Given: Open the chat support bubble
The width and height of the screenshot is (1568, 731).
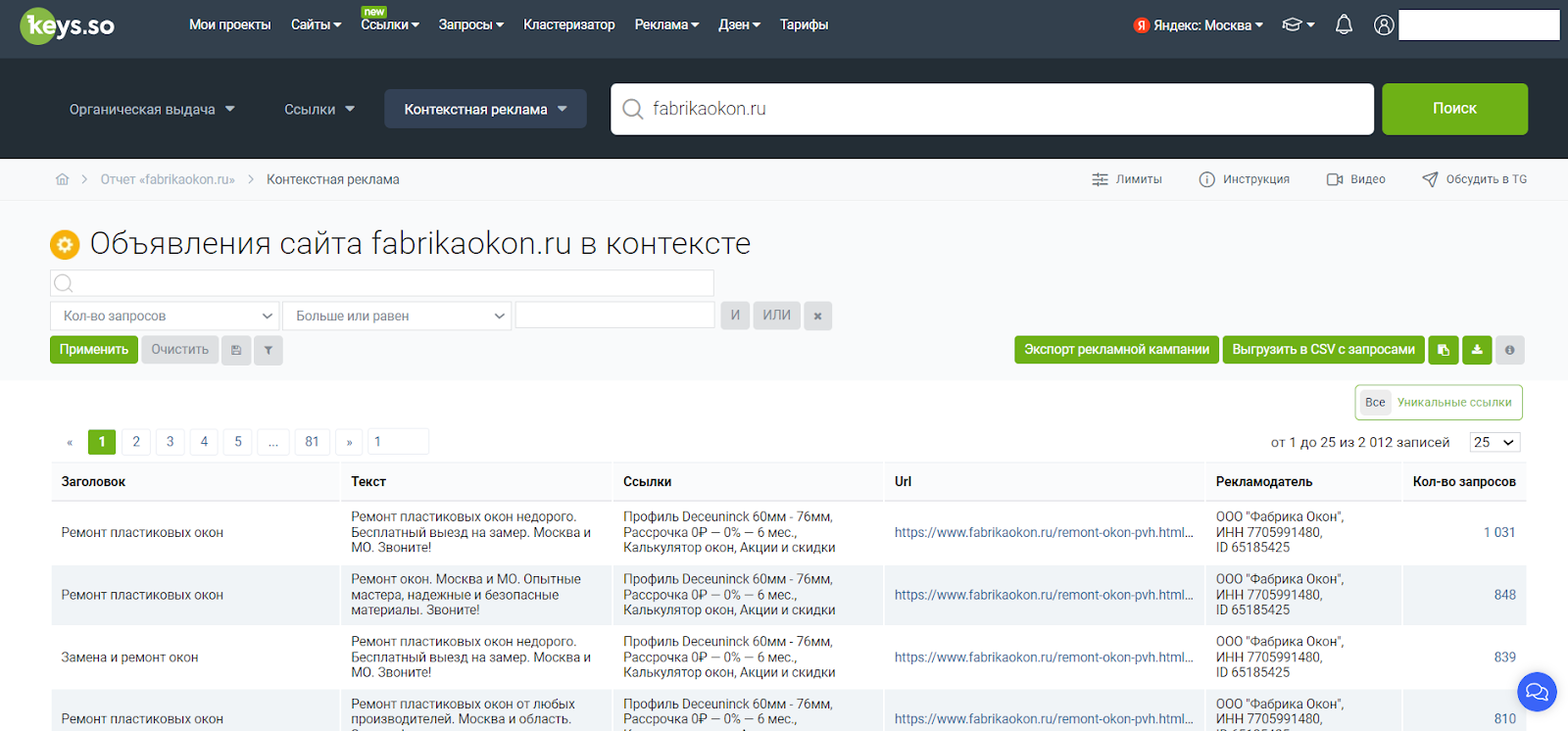Looking at the screenshot, I should click(1537, 692).
